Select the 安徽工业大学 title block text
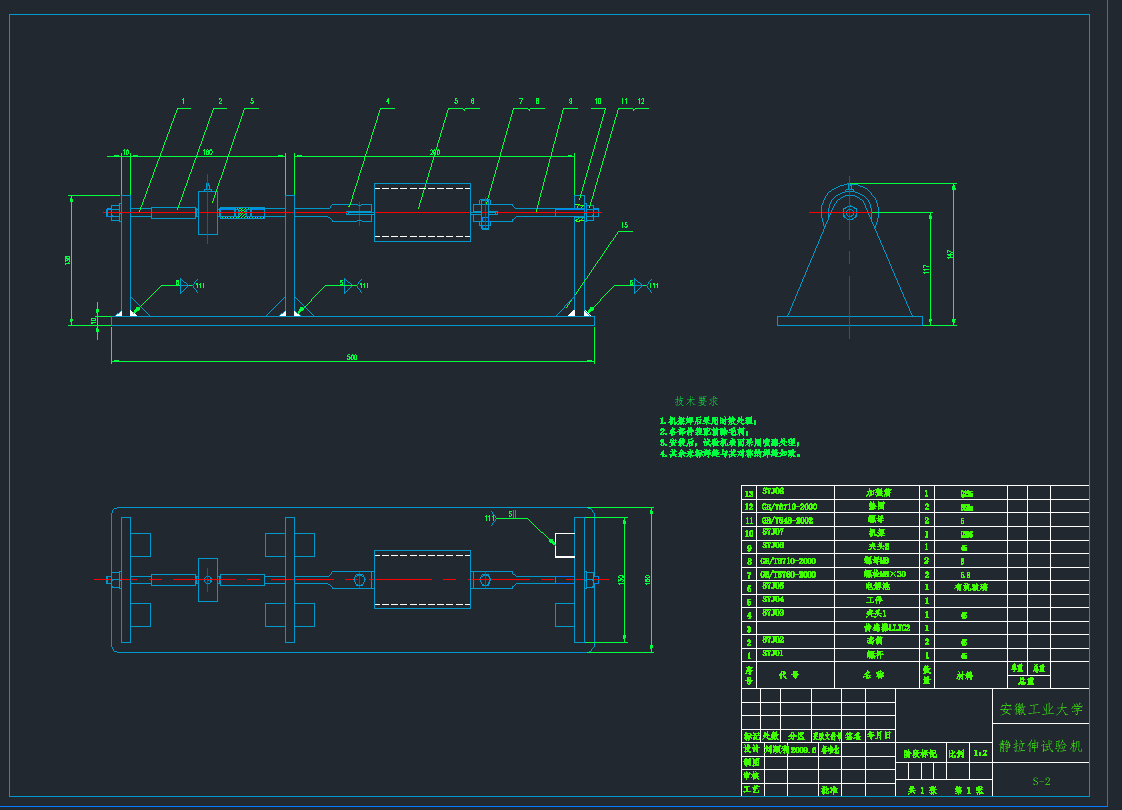This screenshot has height=810, width=1122. point(1041,709)
